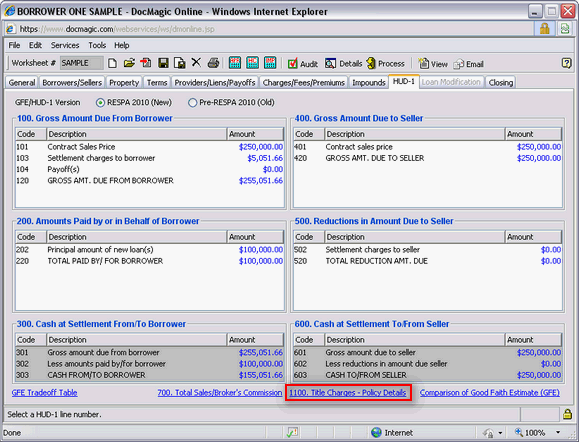Screen dimensions: 579x442
Task: Select line 120 GROSS AMT. DUE FROM BORROWER
Action: click(150, 181)
